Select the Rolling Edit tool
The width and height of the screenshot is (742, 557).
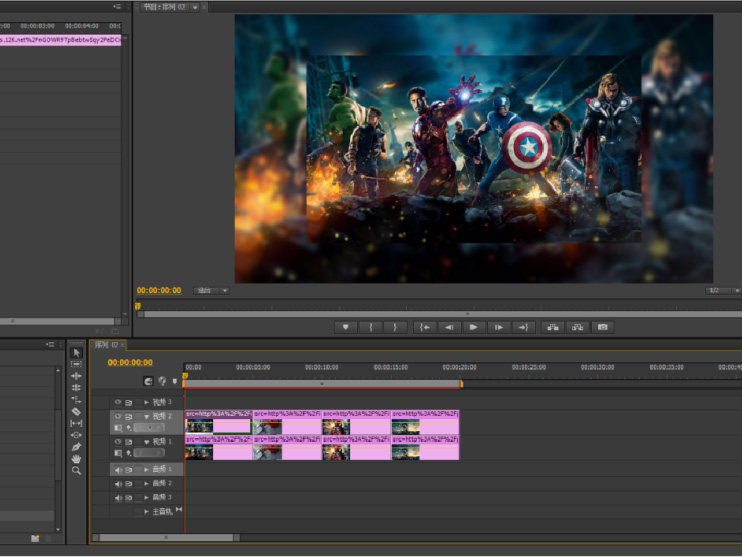point(76,388)
